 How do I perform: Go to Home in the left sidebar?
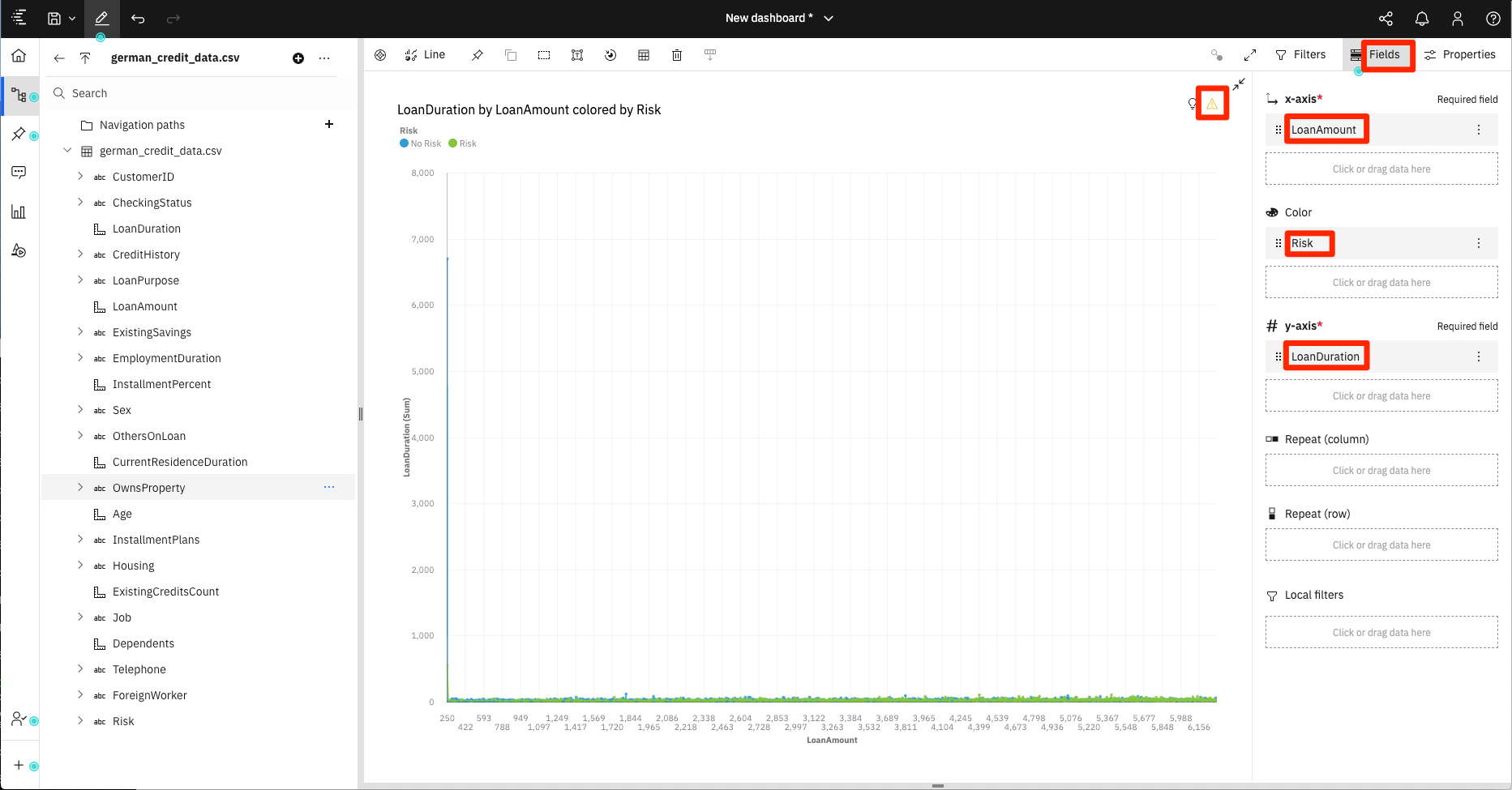(x=19, y=56)
